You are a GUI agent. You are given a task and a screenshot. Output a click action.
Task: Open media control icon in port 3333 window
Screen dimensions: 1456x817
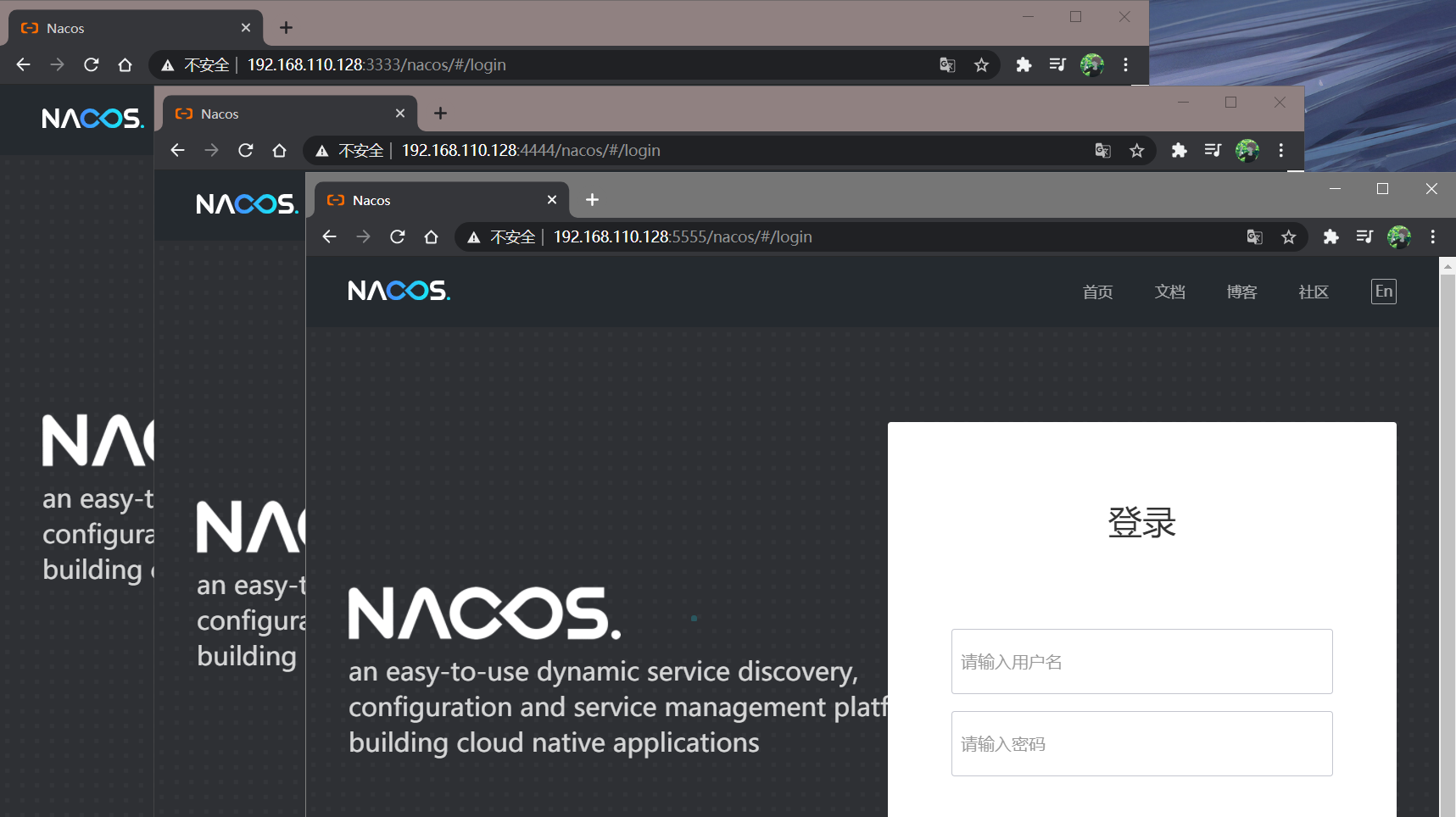pyautogui.click(x=1057, y=65)
